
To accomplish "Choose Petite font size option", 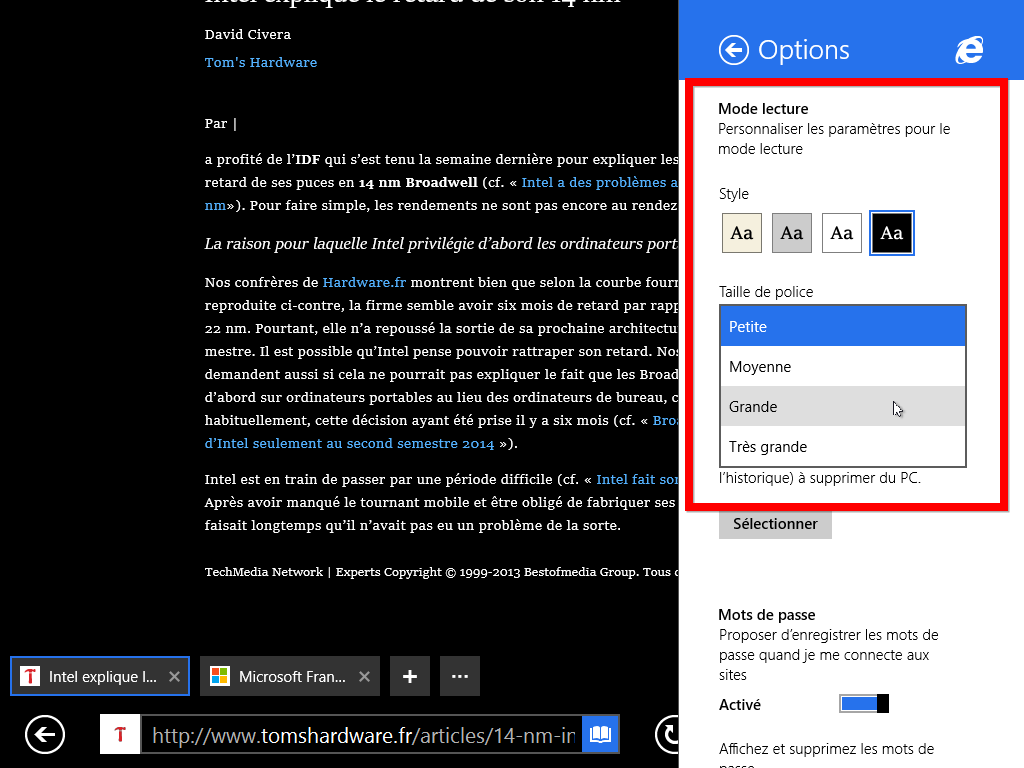I will (x=842, y=327).
